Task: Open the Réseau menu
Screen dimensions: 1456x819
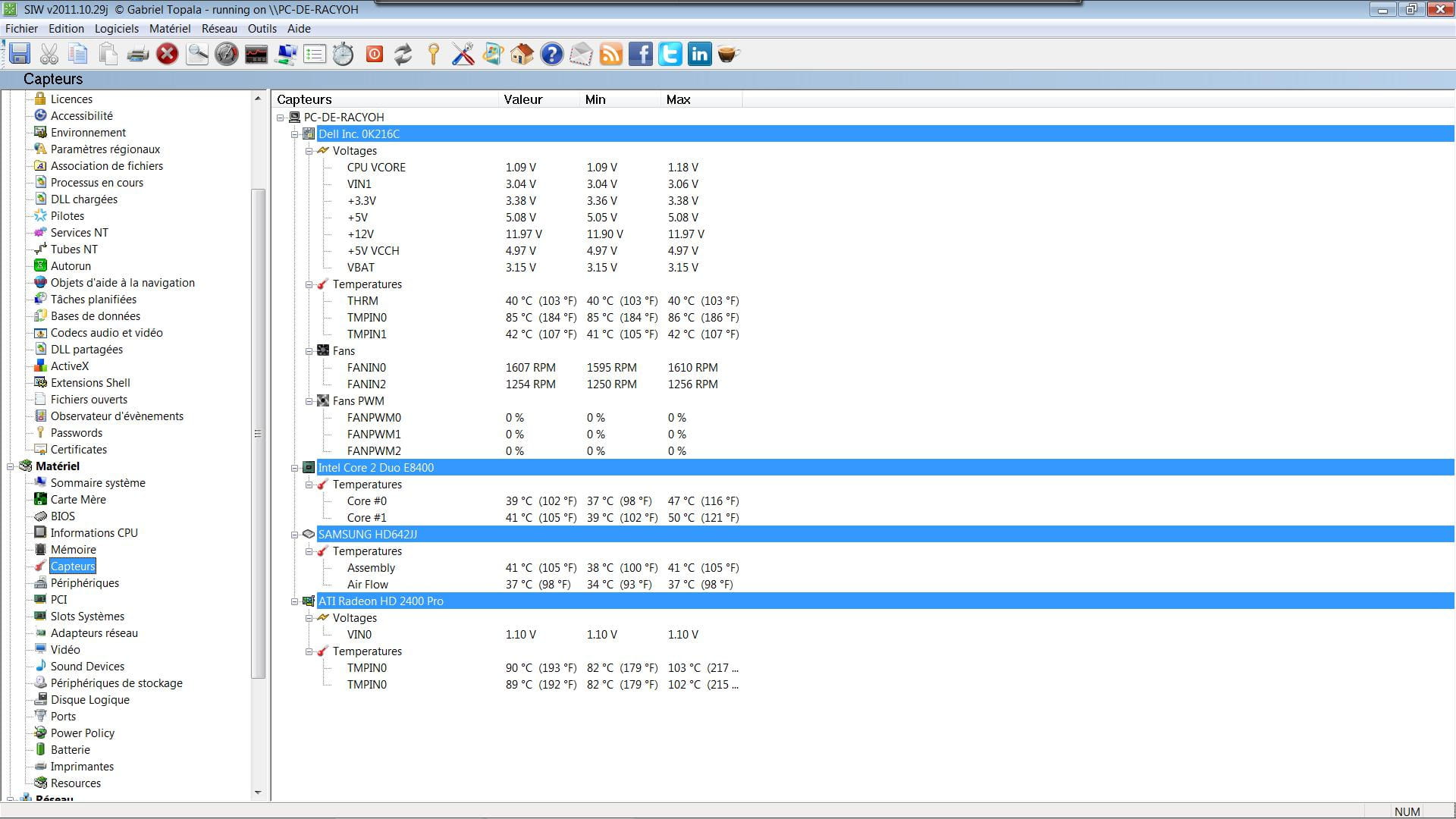Action: tap(219, 29)
